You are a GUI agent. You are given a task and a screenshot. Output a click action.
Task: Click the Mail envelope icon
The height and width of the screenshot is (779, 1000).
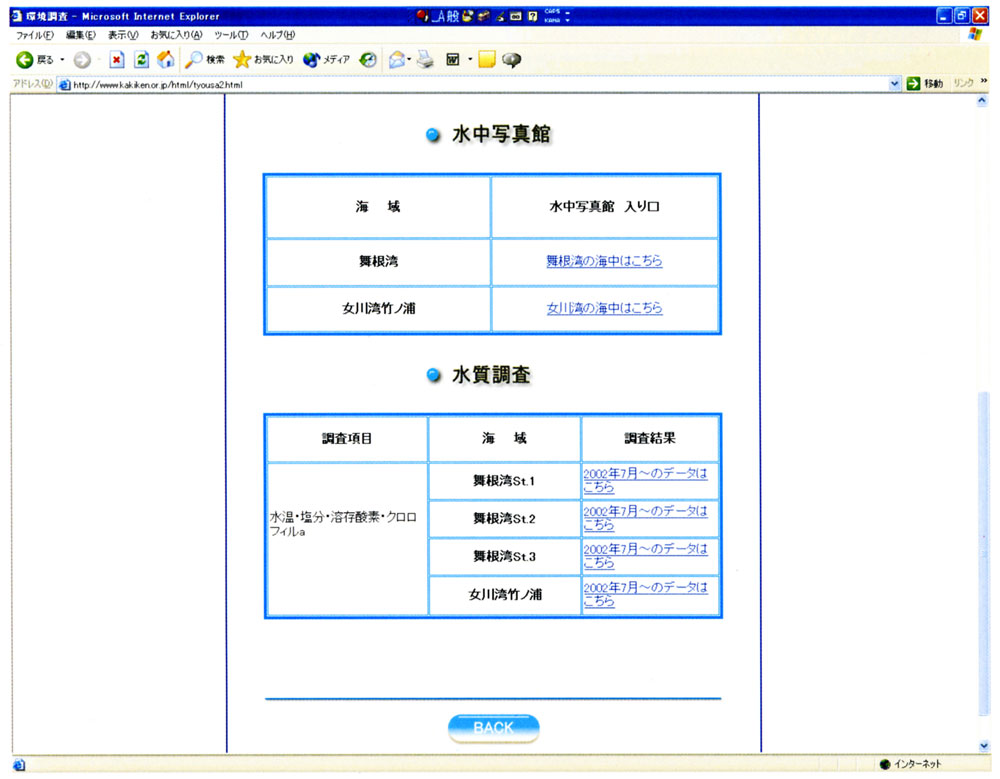(396, 60)
